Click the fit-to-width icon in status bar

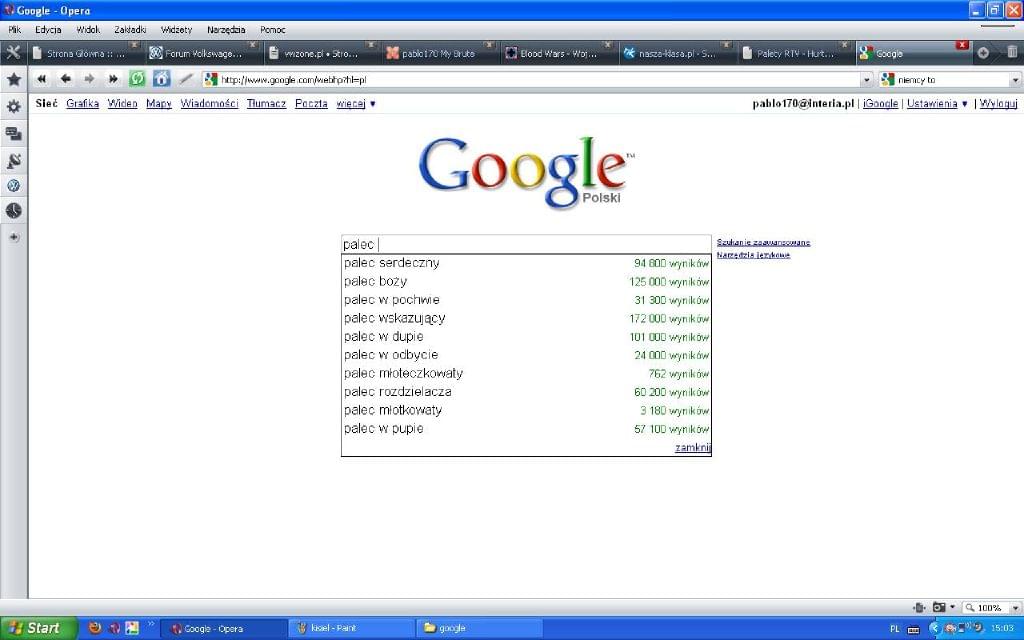pyautogui.click(x=920, y=607)
